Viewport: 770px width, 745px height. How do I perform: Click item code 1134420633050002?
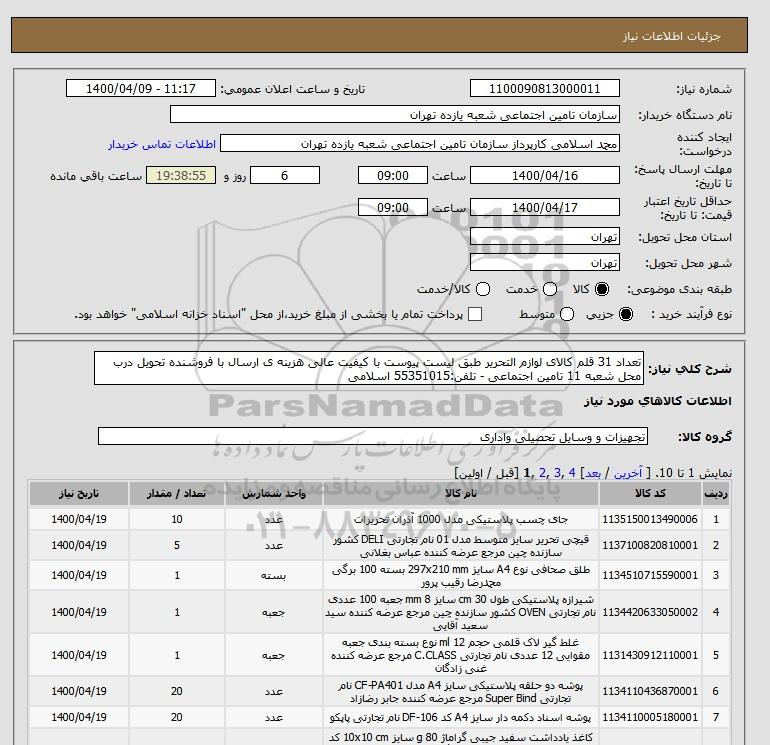click(650, 612)
